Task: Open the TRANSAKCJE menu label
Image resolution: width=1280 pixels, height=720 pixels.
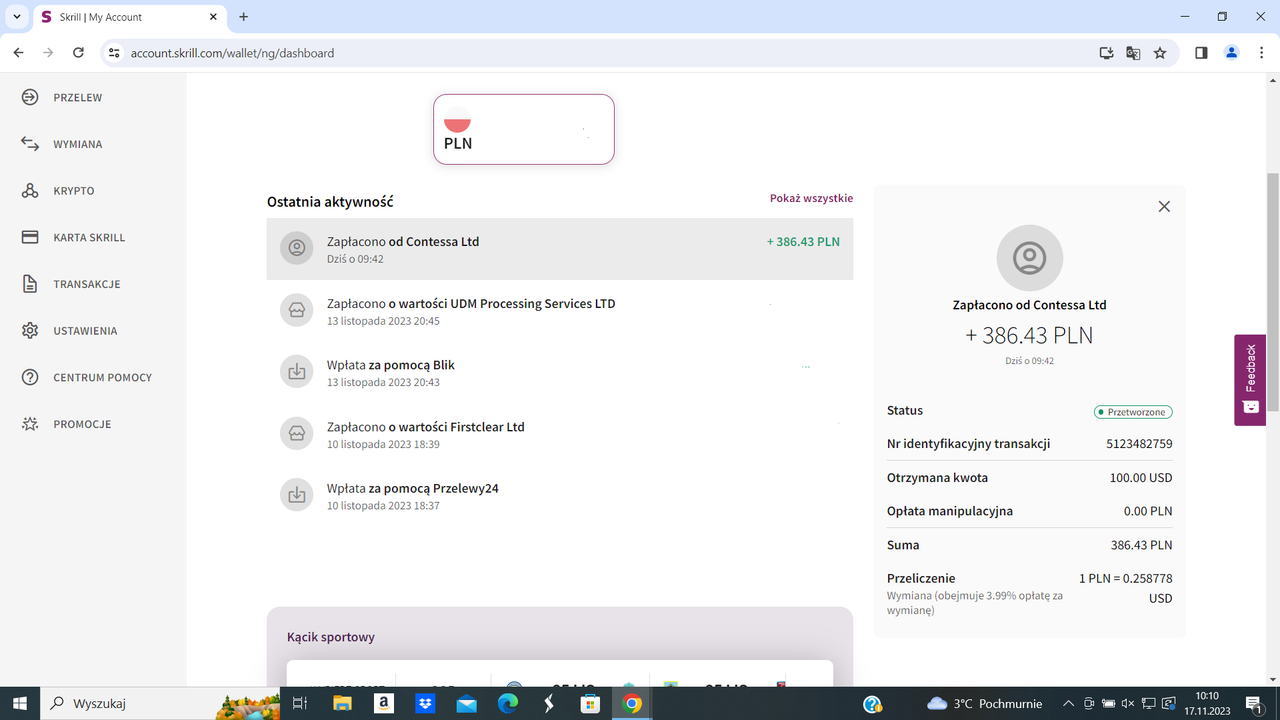Action: (x=87, y=284)
